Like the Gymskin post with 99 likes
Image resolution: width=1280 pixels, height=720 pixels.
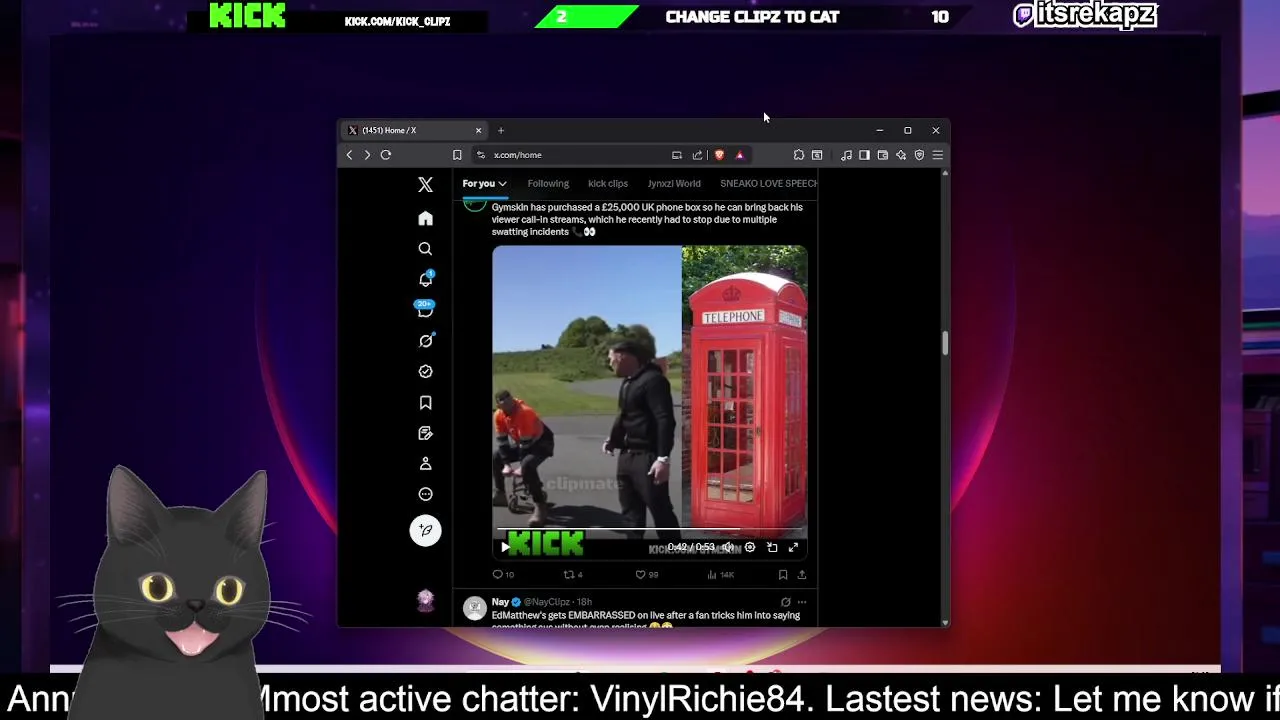pos(646,574)
